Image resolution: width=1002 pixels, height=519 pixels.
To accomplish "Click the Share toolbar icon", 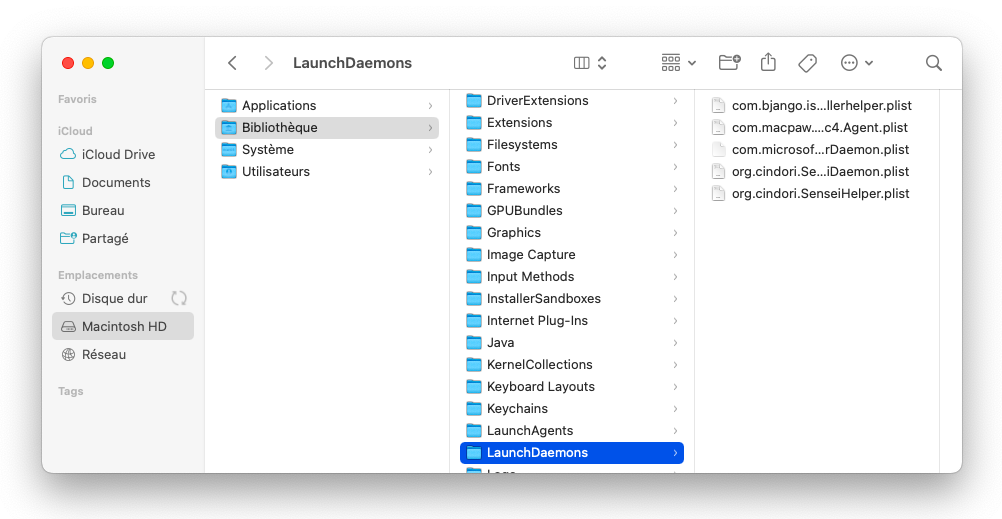I will pyautogui.click(x=768, y=63).
